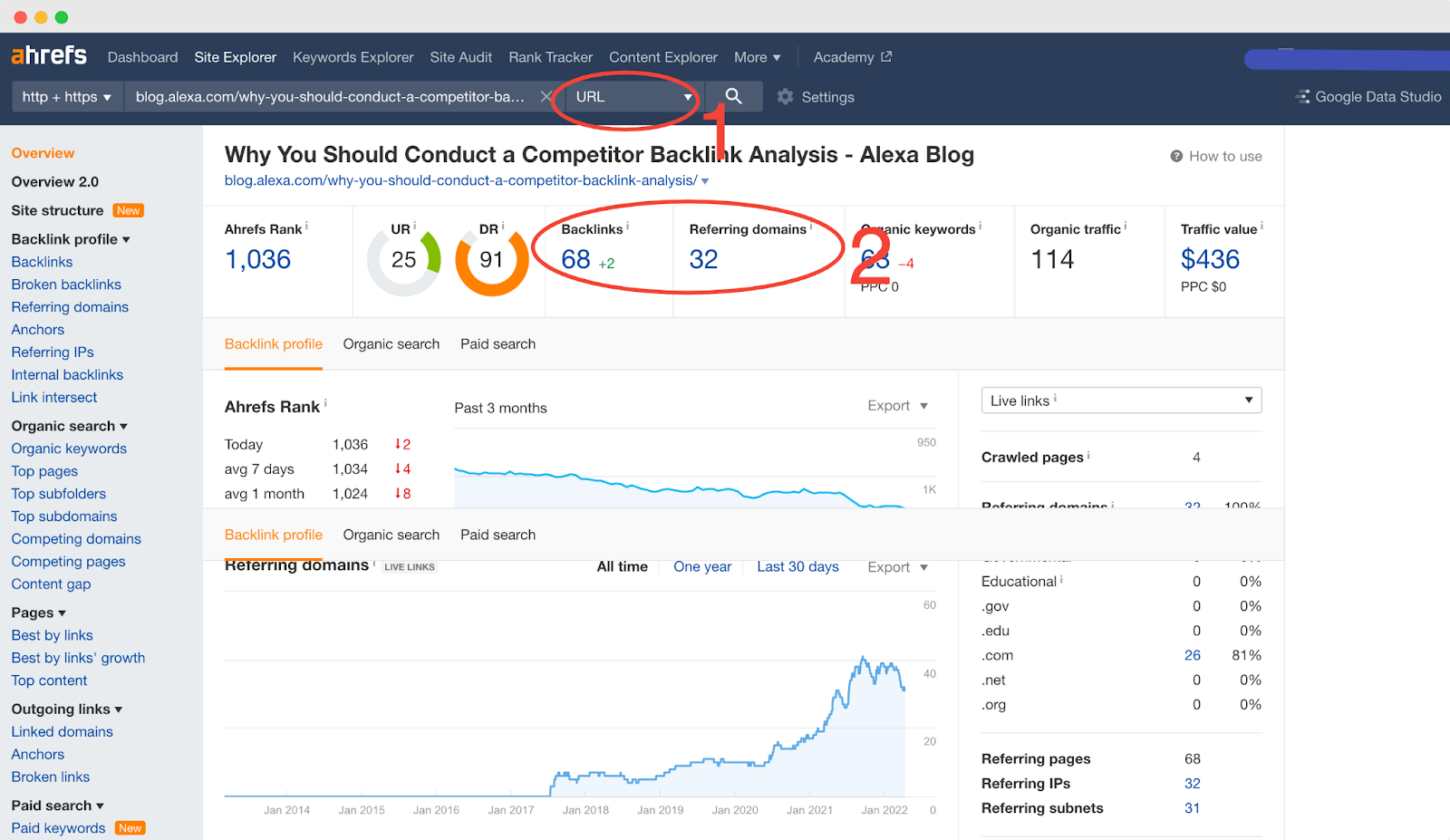
Task: Open Top content report
Action: 50,681
